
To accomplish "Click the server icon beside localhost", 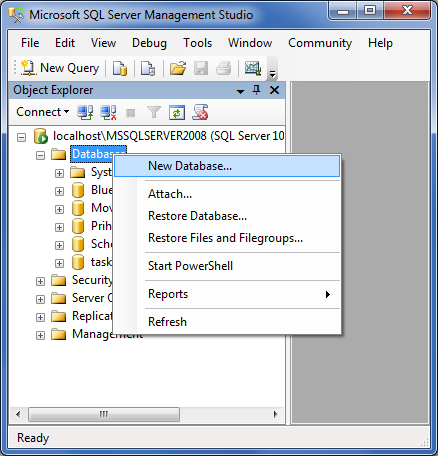I will (x=41, y=136).
